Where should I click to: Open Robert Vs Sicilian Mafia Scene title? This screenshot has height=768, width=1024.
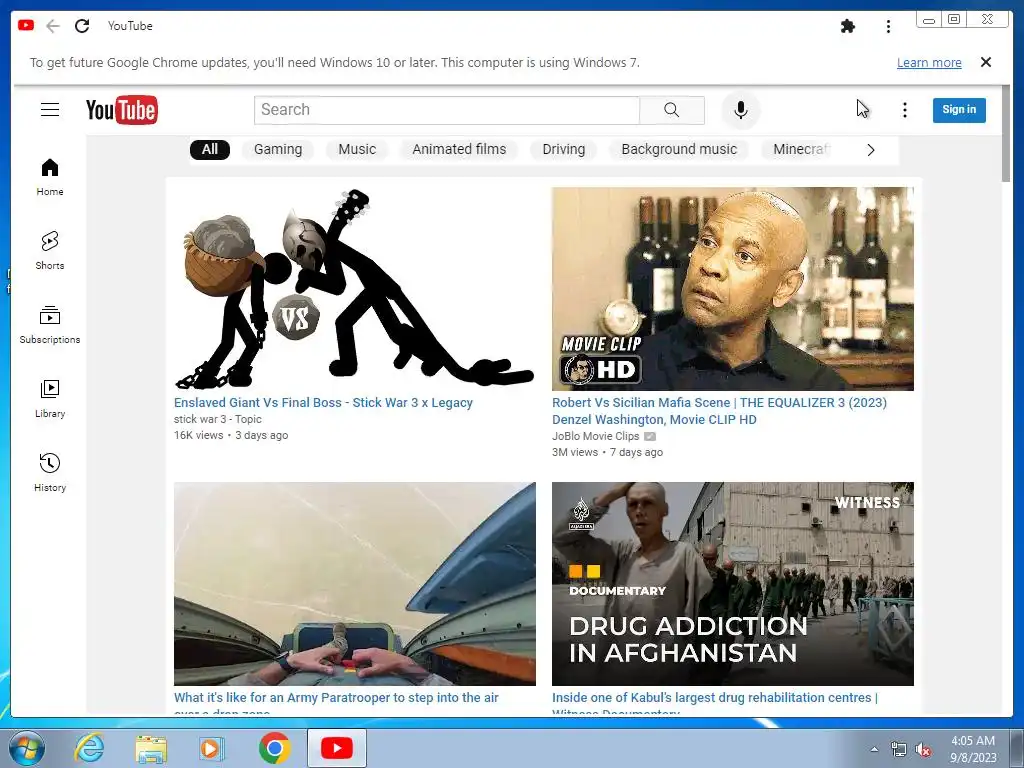[719, 411]
